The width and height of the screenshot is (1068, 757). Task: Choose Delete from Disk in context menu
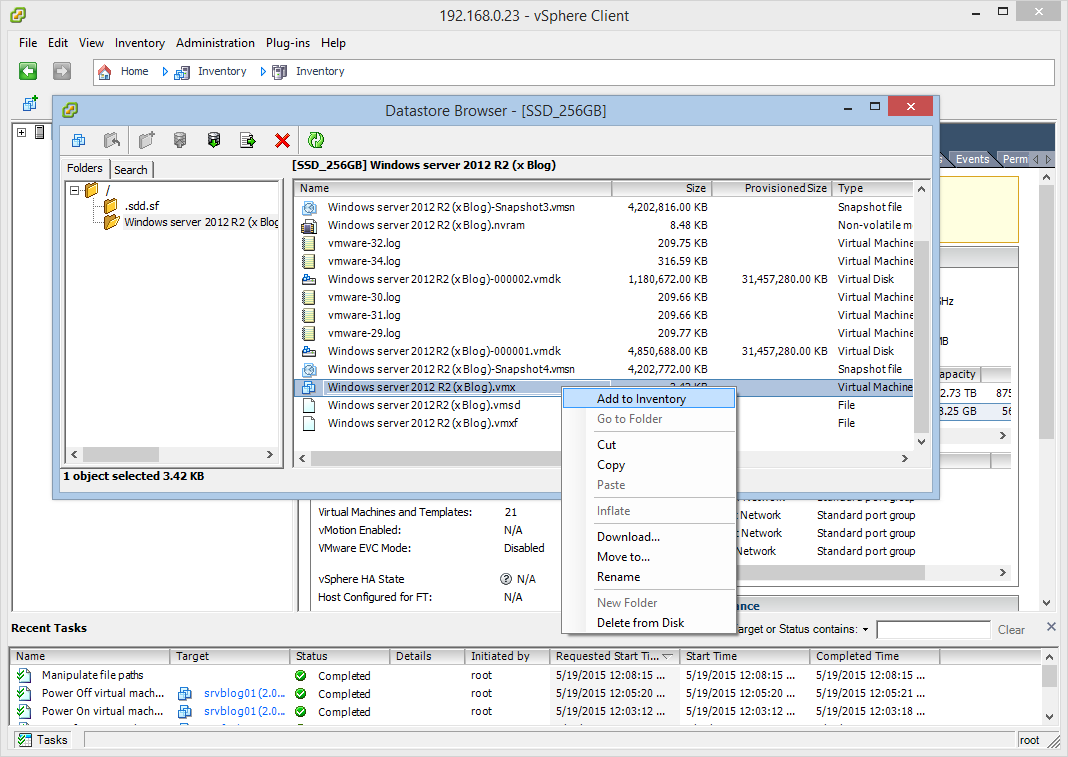tap(649, 623)
